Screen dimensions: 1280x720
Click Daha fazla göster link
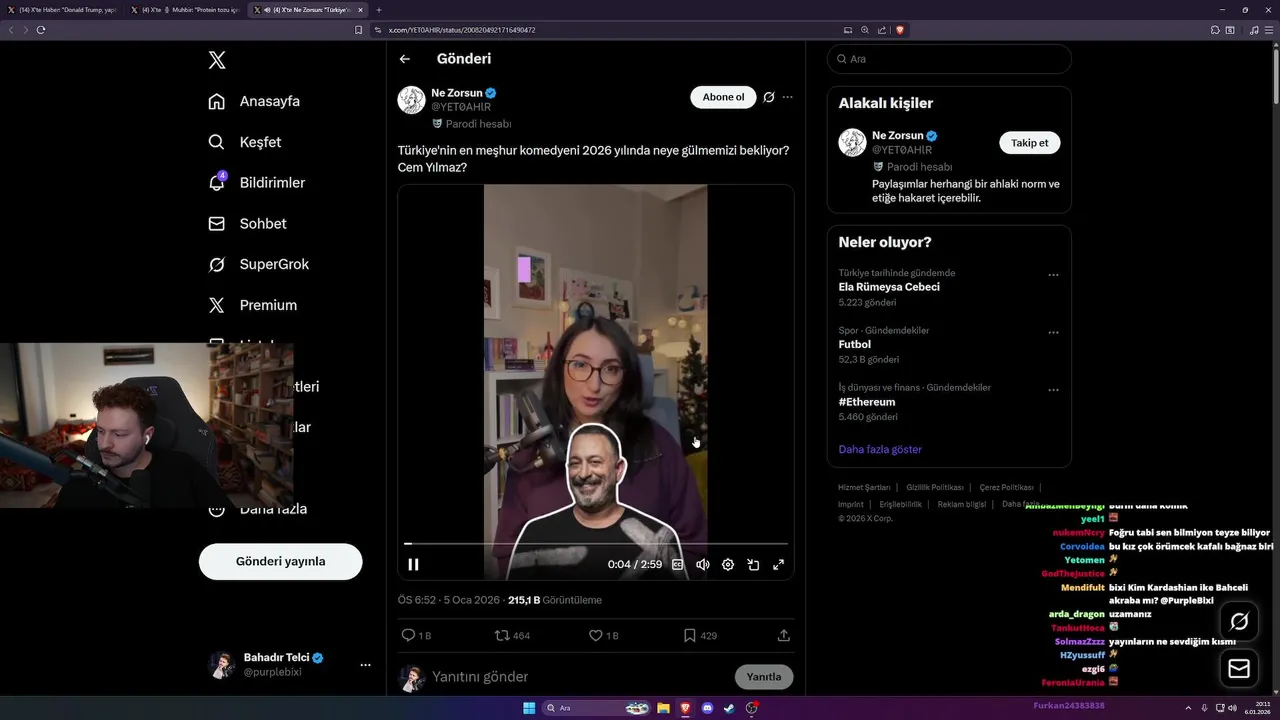pos(880,449)
